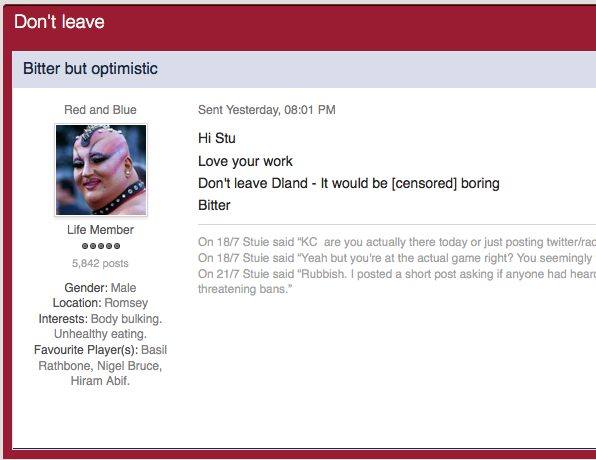Click the second 18/7 Stuie quote line
Screen dimensions: 596x460
(x=397, y=258)
